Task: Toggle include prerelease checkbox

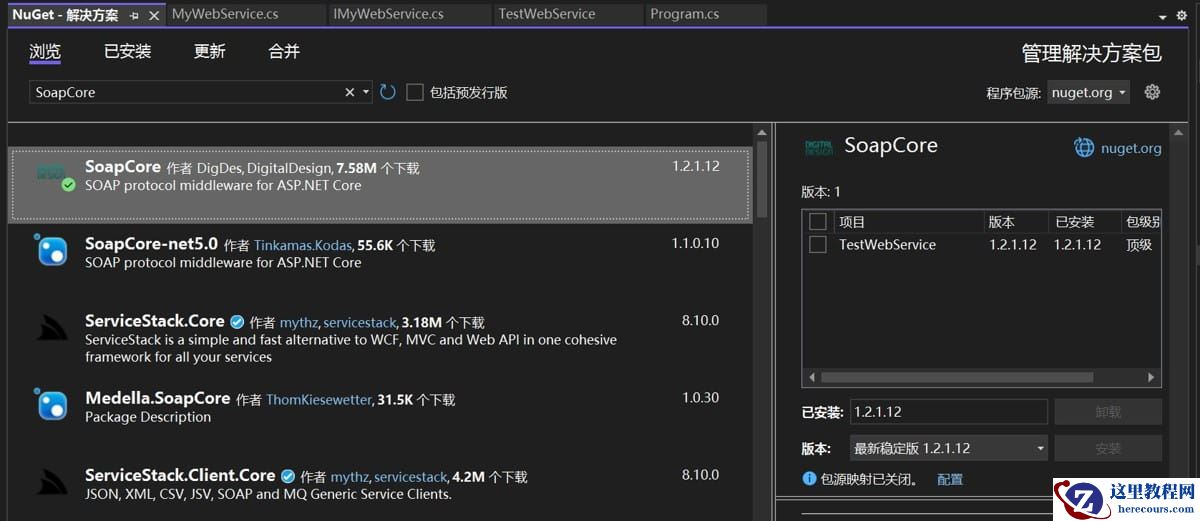Action: pyautogui.click(x=415, y=92)
